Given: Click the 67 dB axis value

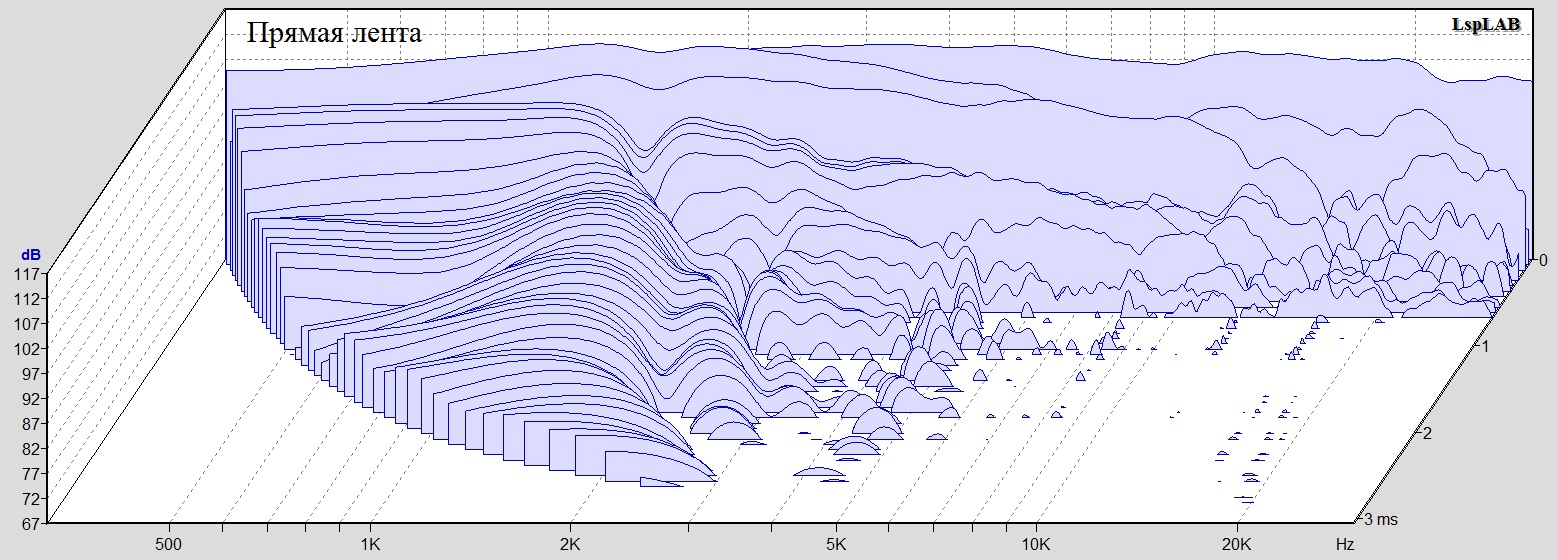Looking at the screenshot, I should (32, 523).
